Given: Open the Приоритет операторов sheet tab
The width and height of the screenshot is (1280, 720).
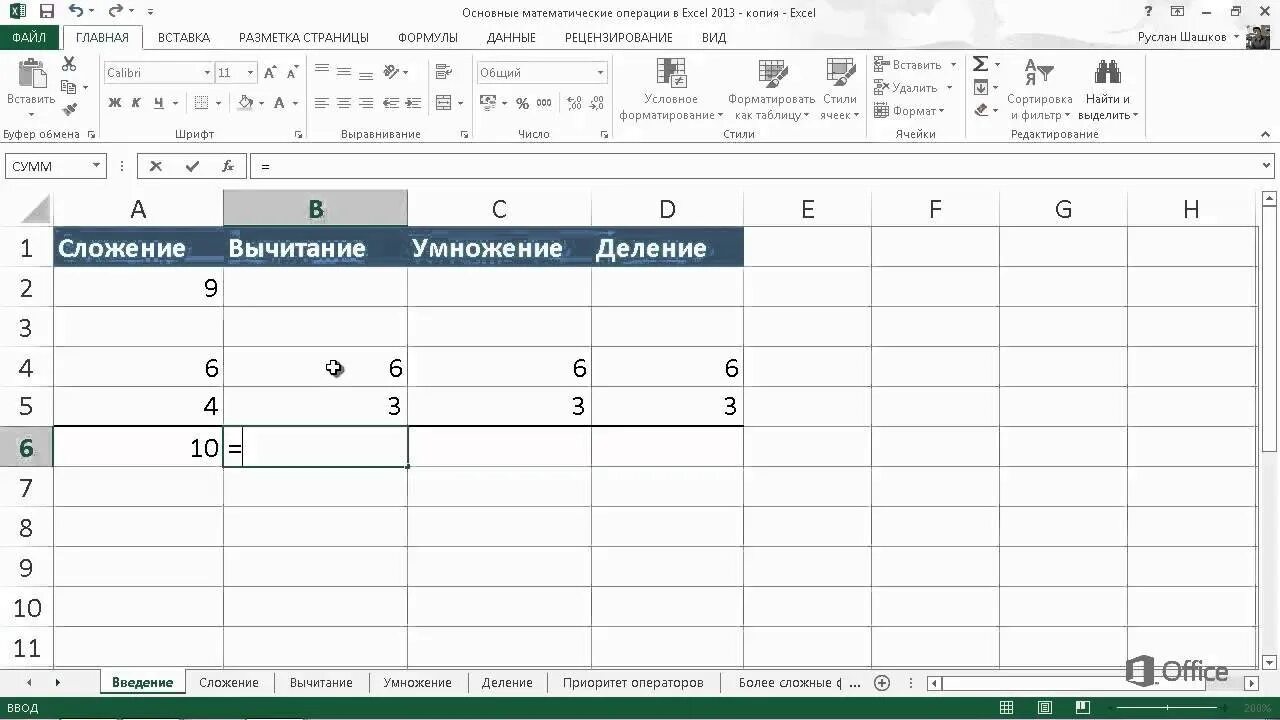Looking at the screenshot, I should click(633, 682).
